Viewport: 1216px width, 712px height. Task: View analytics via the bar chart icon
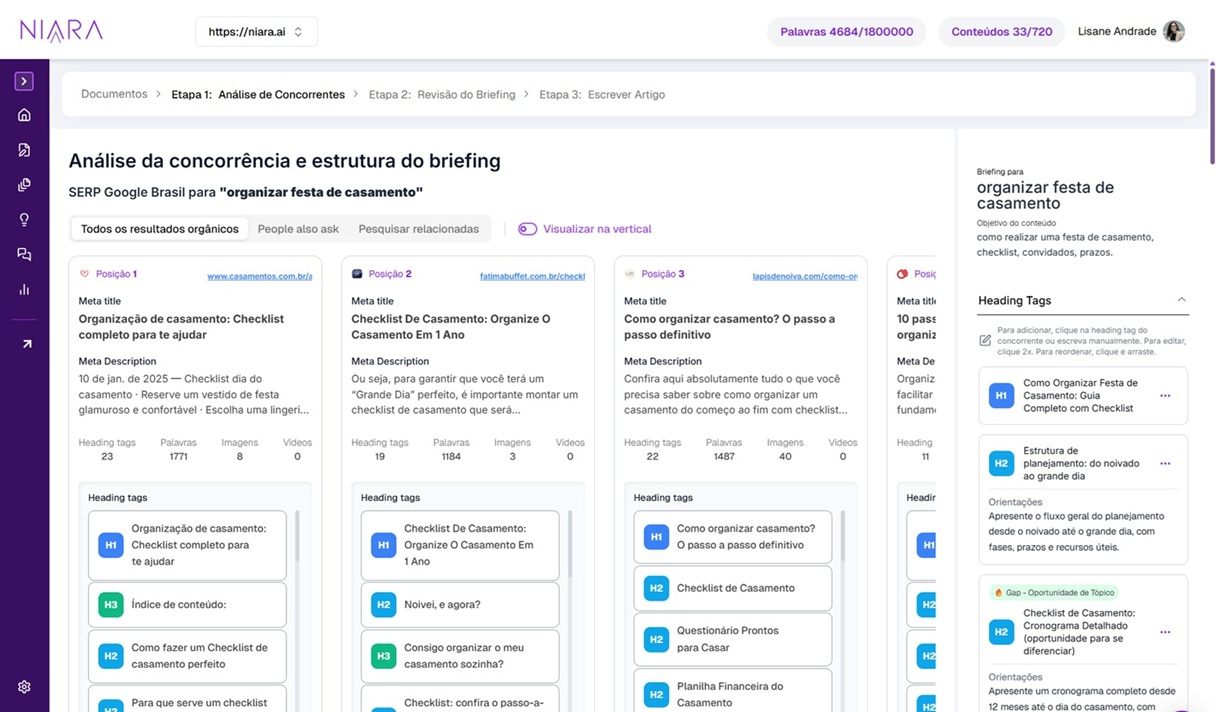[x=24, y=289]
